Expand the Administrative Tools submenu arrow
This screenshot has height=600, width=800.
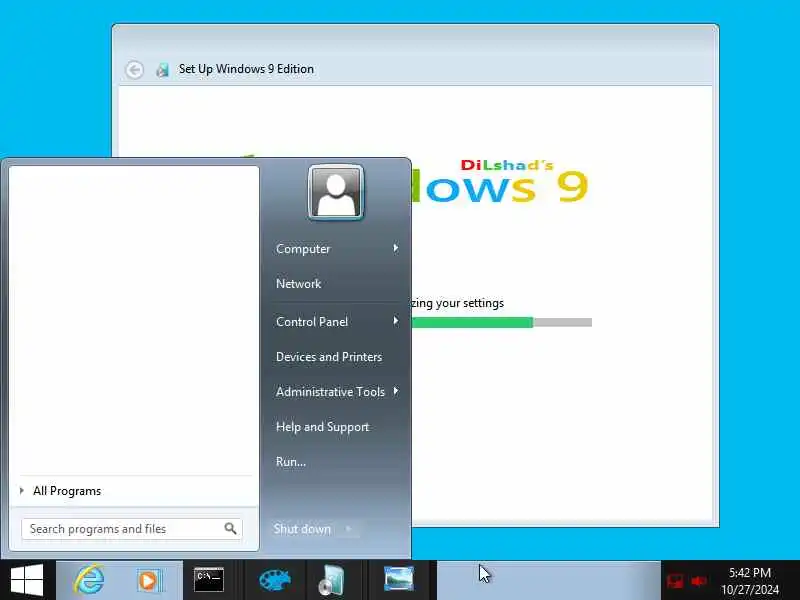396,391
